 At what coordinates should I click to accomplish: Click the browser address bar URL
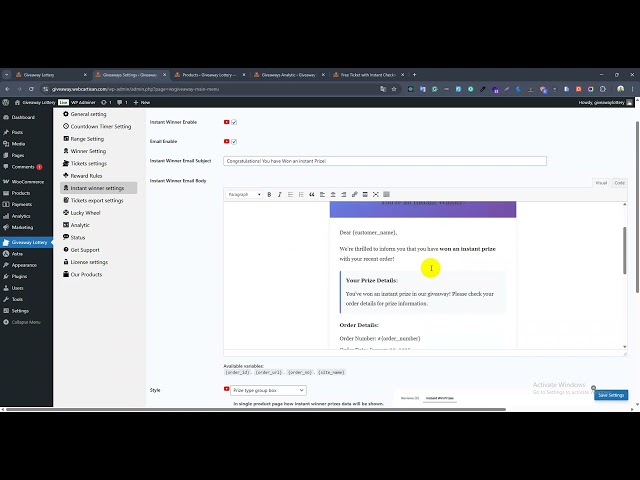click(136, 89)
